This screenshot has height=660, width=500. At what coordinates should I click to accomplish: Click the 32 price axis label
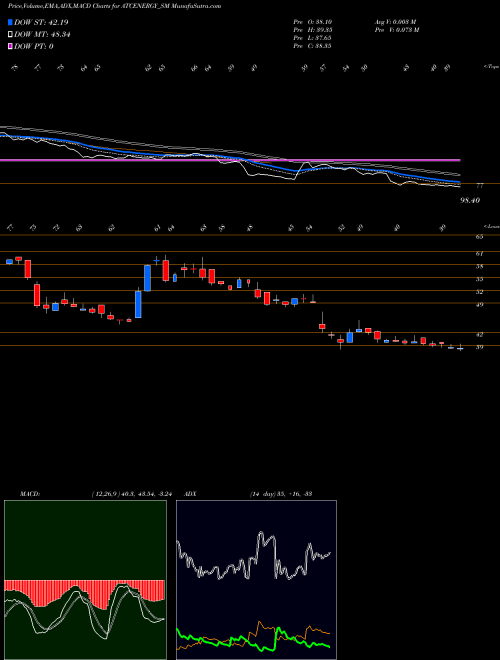coord(479,292)
